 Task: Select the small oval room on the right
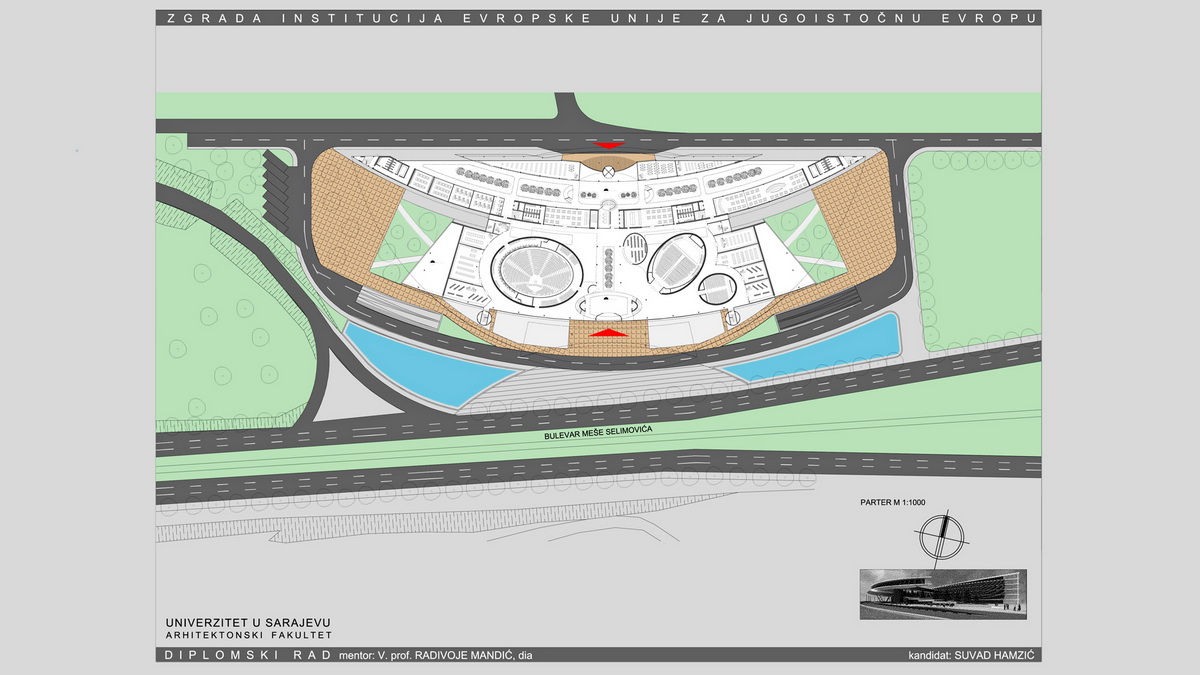(x=717, y=288)
